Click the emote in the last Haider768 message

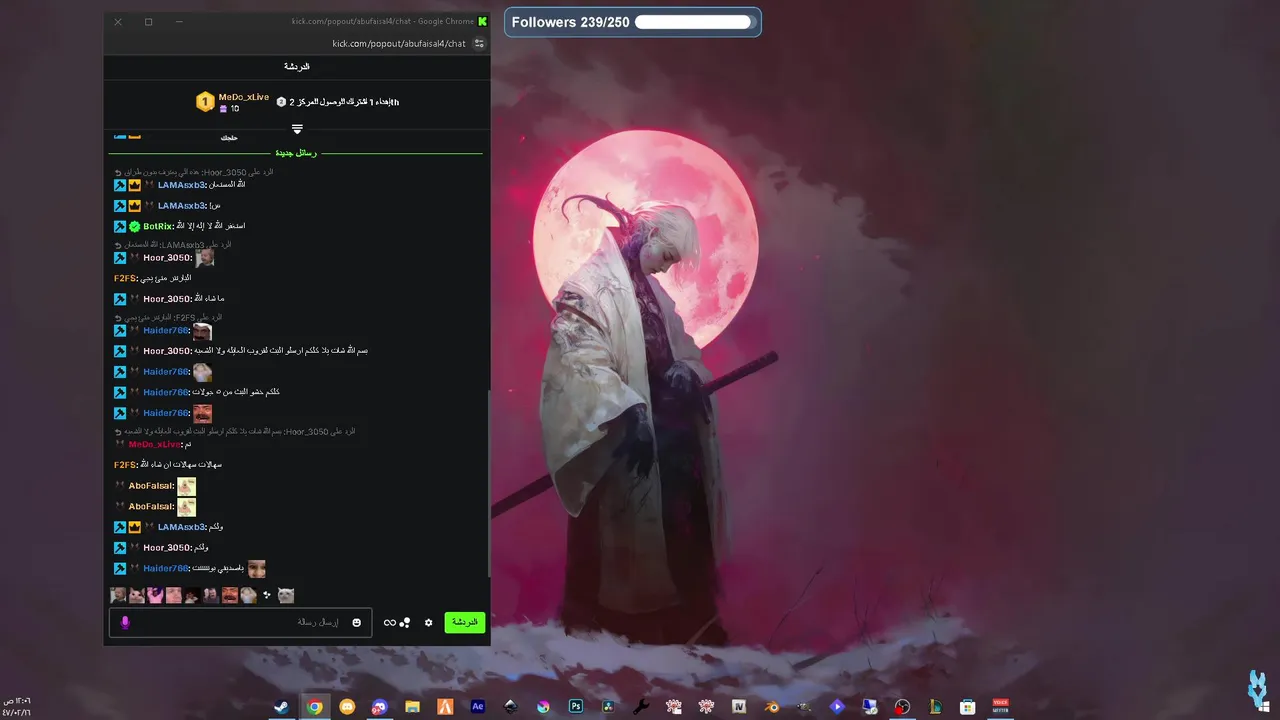[257, 568]
